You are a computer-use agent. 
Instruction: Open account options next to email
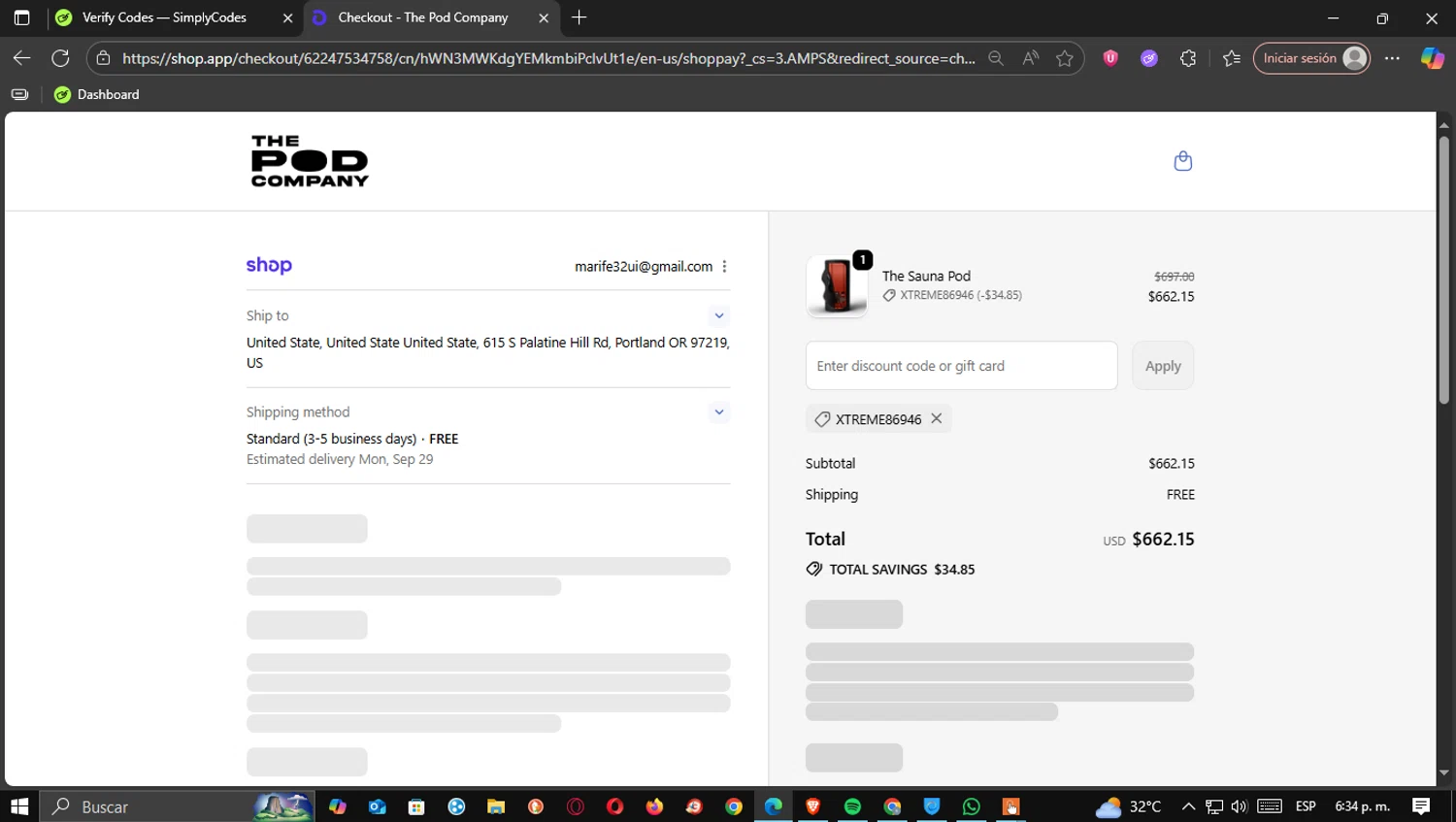[725, 266]
